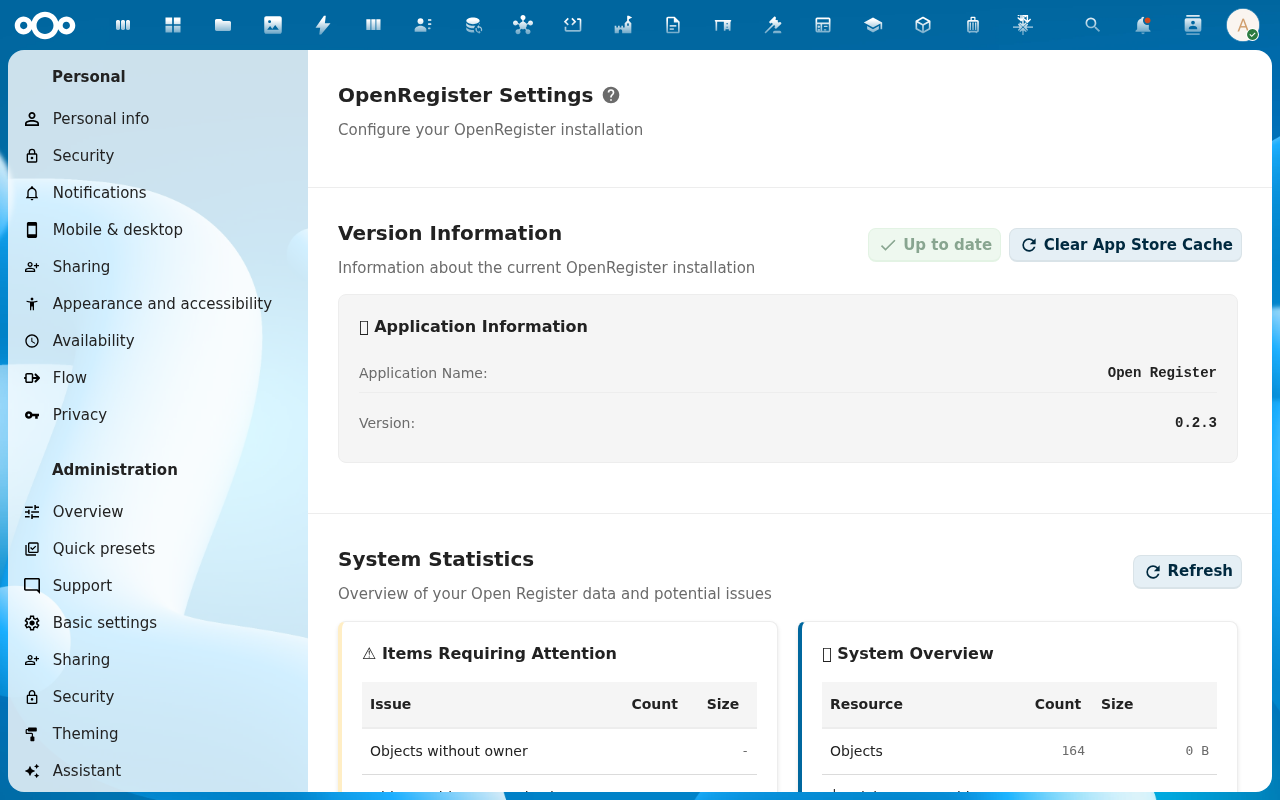This screenshot has height=800, width=1280.
Task: Open the table layout app icon
Action: tap(823, 25)
